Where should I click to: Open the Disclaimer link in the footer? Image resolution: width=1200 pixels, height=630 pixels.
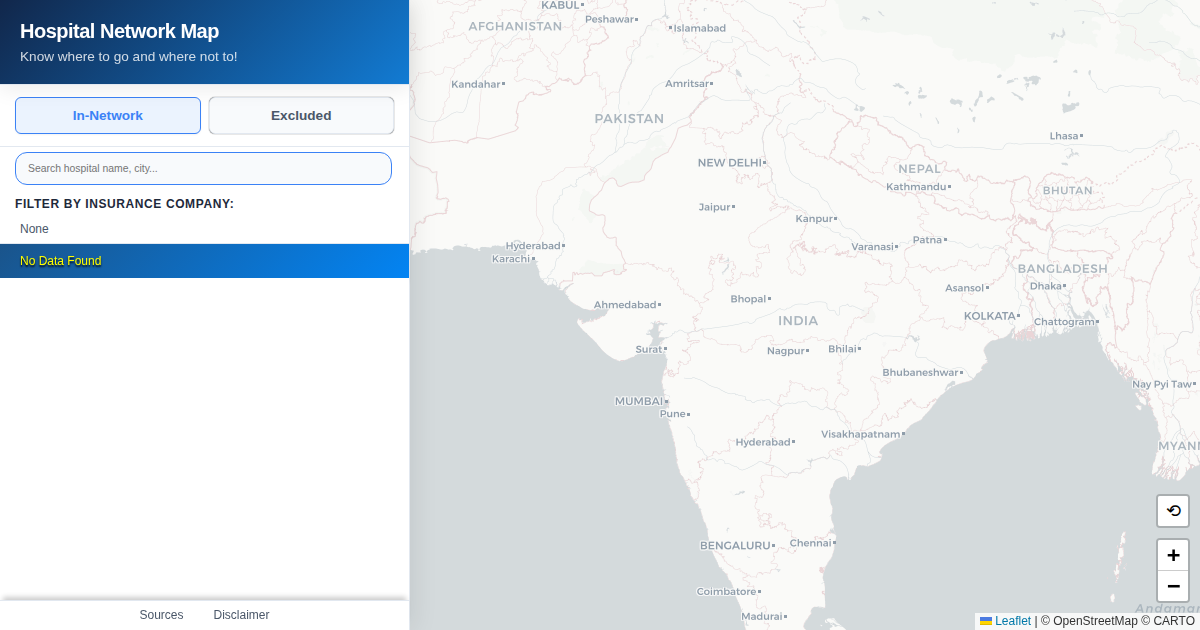[241, 615]
